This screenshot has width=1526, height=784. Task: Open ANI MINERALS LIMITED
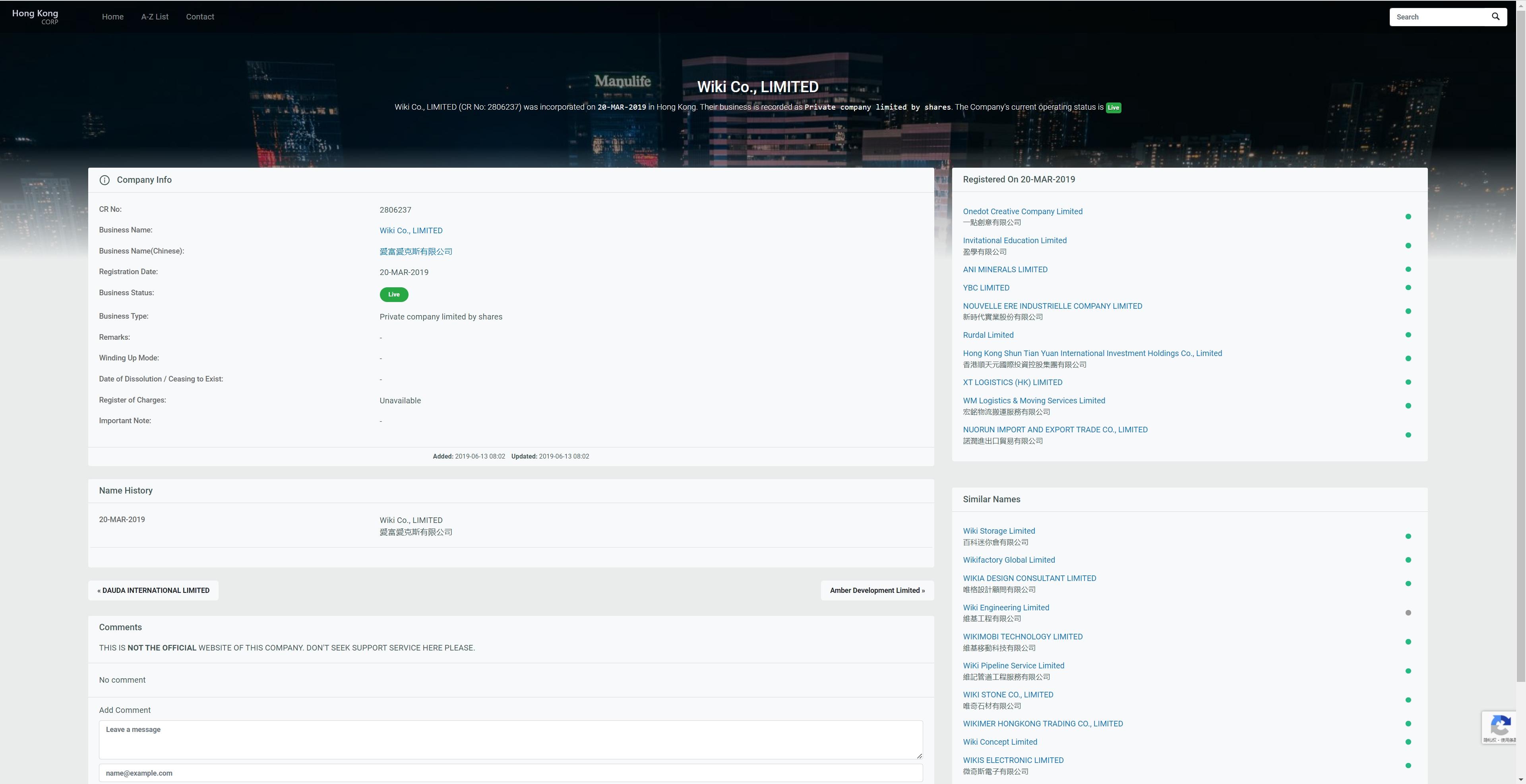(x=1005, y=269)
